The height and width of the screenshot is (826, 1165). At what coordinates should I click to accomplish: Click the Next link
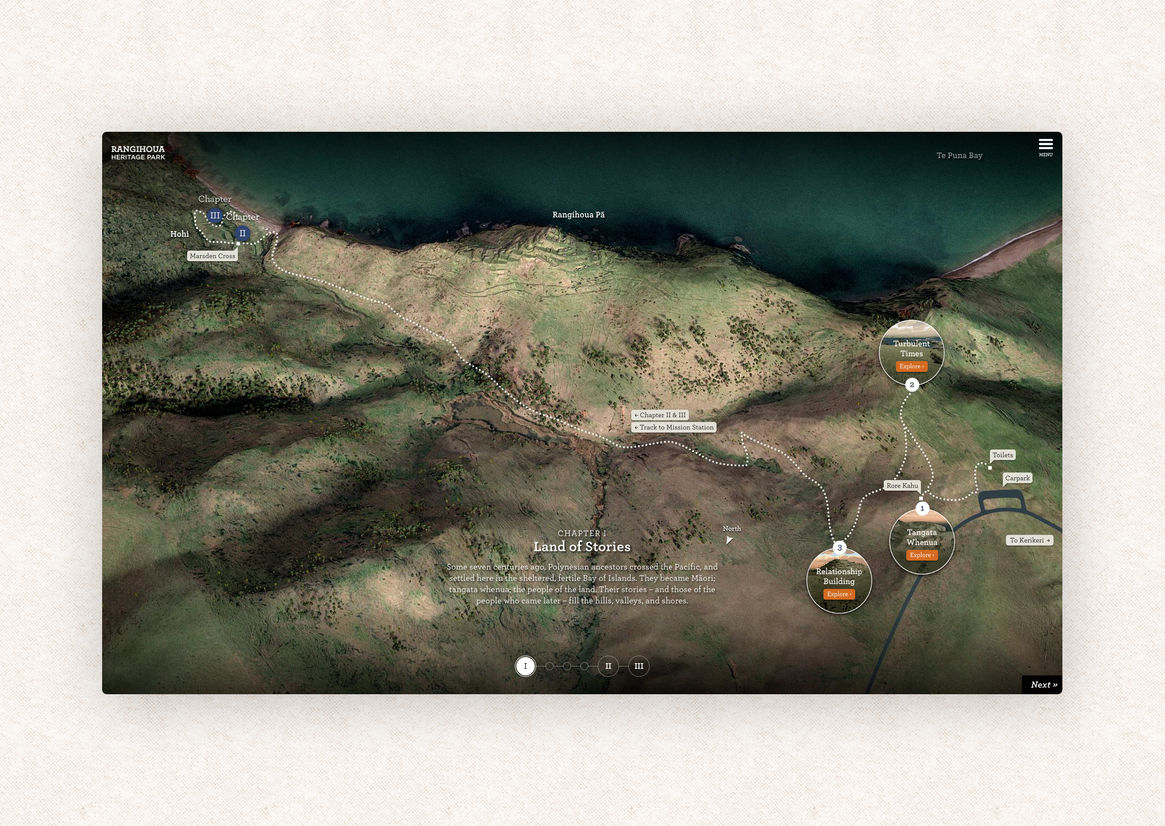point(1043,685)
